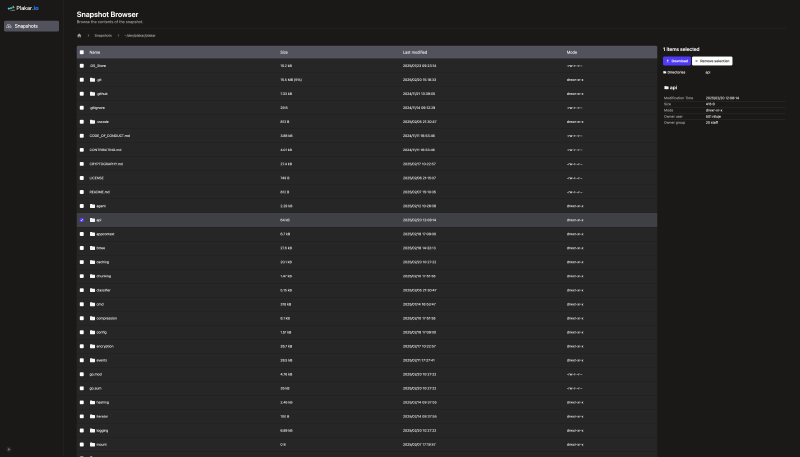800x457 pixels.
Task: Click the home icon in breadcrumb
Action: 79,36
